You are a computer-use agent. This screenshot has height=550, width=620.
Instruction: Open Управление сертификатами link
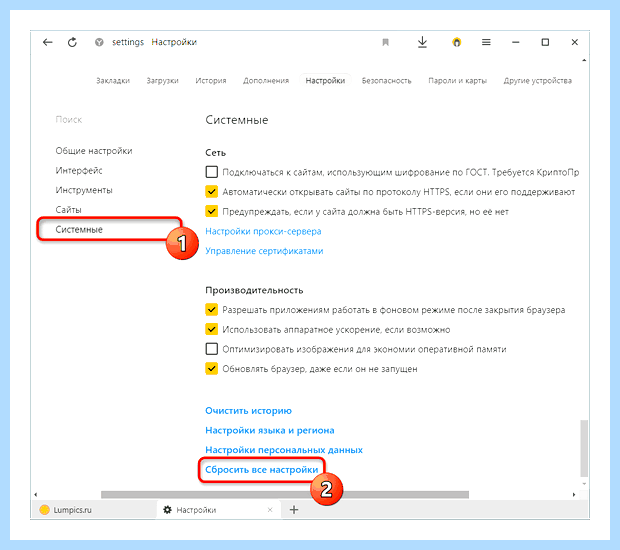tap(264, 251)
